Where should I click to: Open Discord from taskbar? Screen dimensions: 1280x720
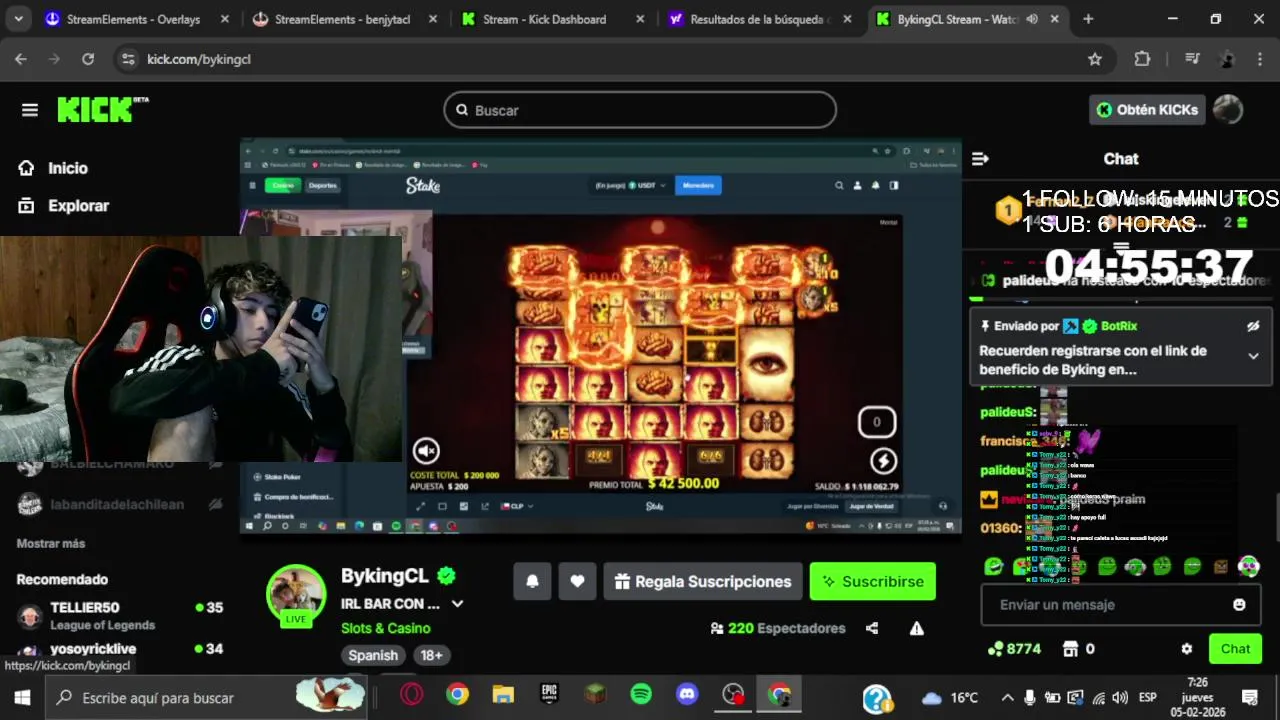(x=687, y=695)
